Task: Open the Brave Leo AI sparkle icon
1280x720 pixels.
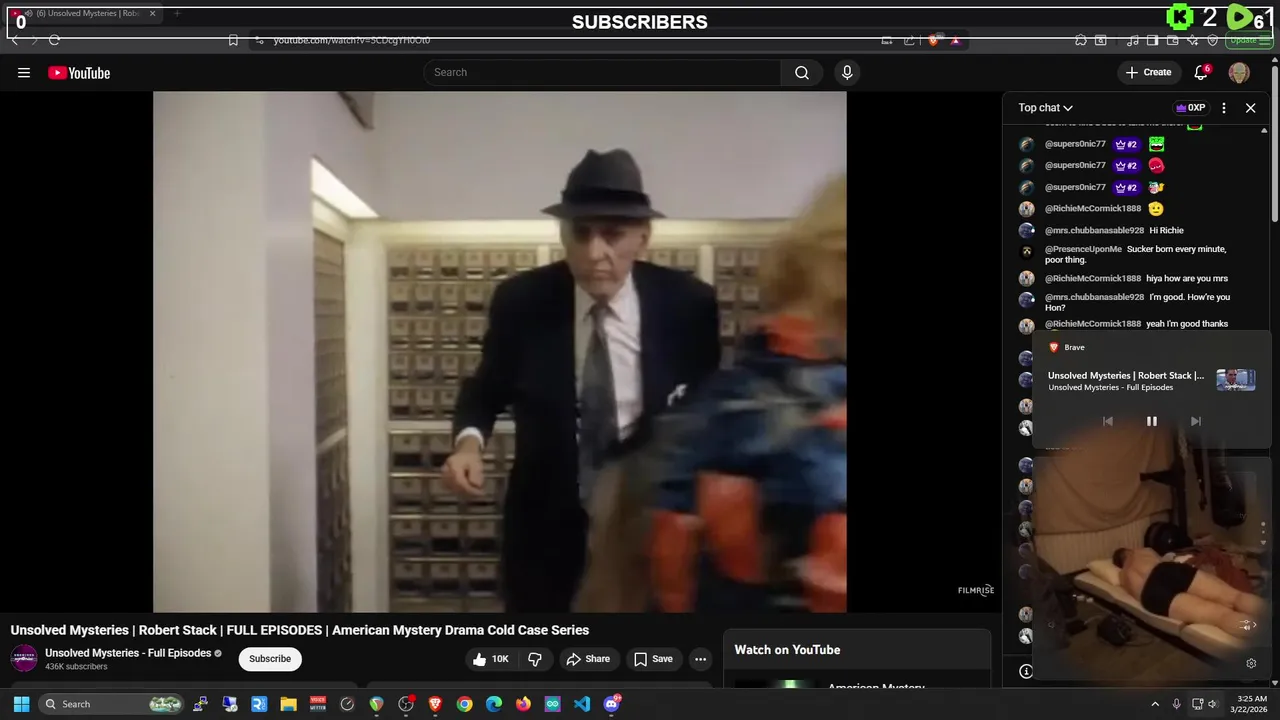Action: 1193,40
